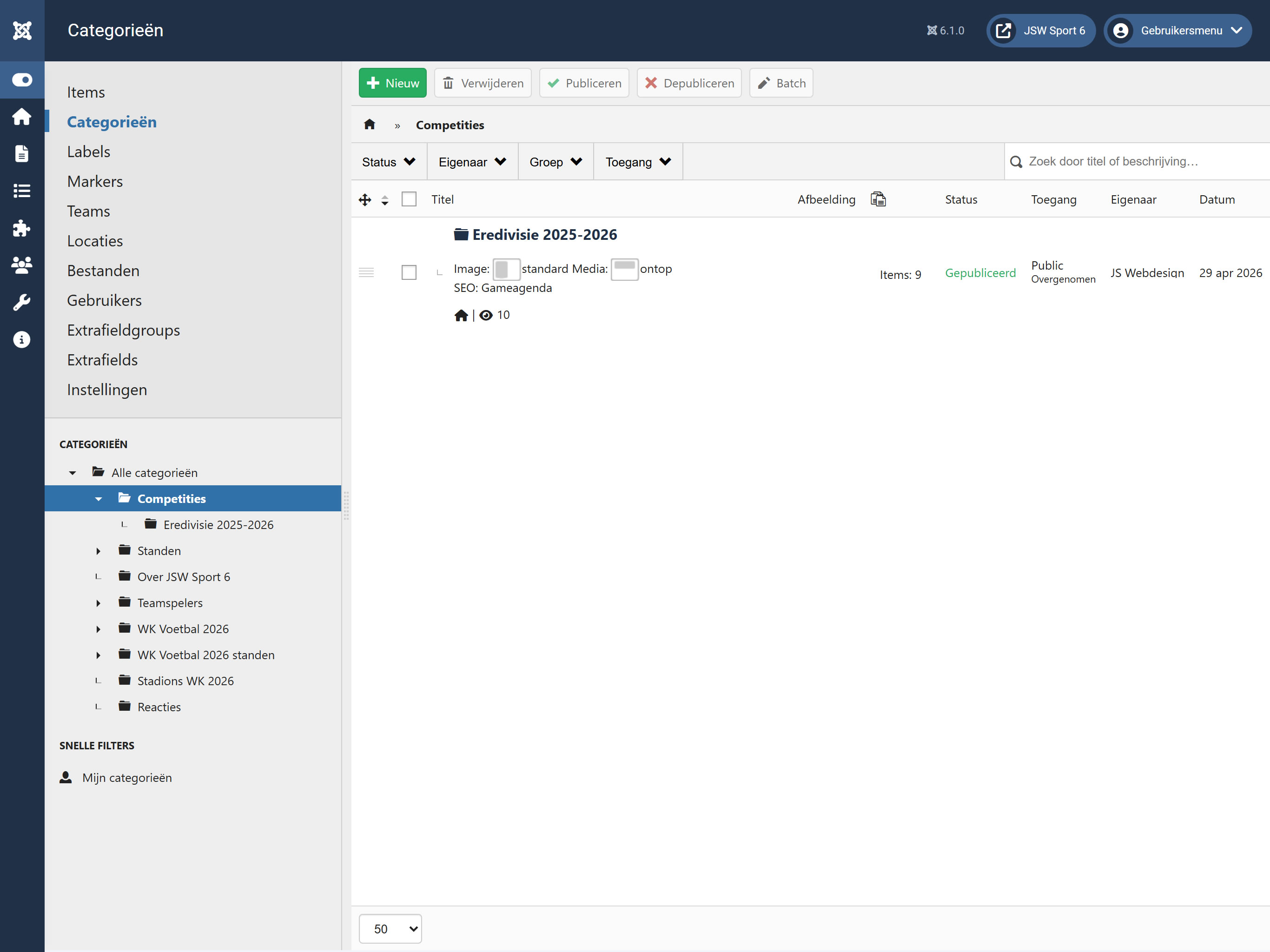Click the Alle categorieën folder icon
This screenshot has height=952, width=1270.
coord(98,472)
